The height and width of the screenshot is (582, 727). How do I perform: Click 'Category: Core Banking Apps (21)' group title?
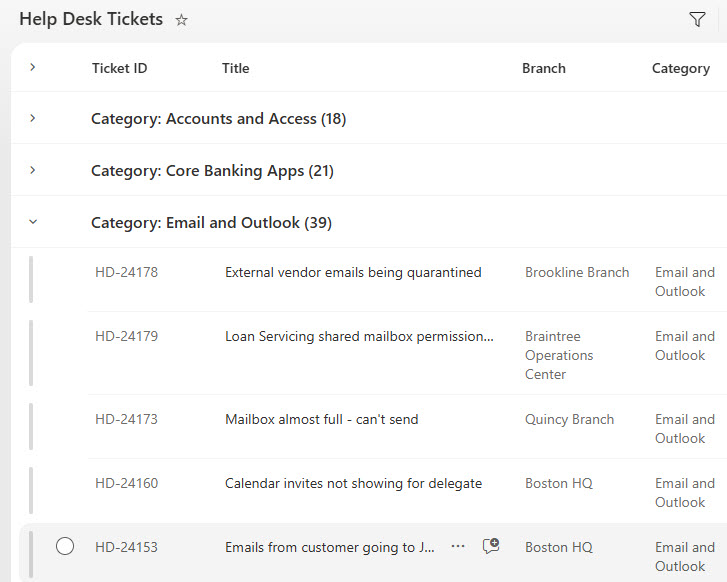click(x=212, y=171)
